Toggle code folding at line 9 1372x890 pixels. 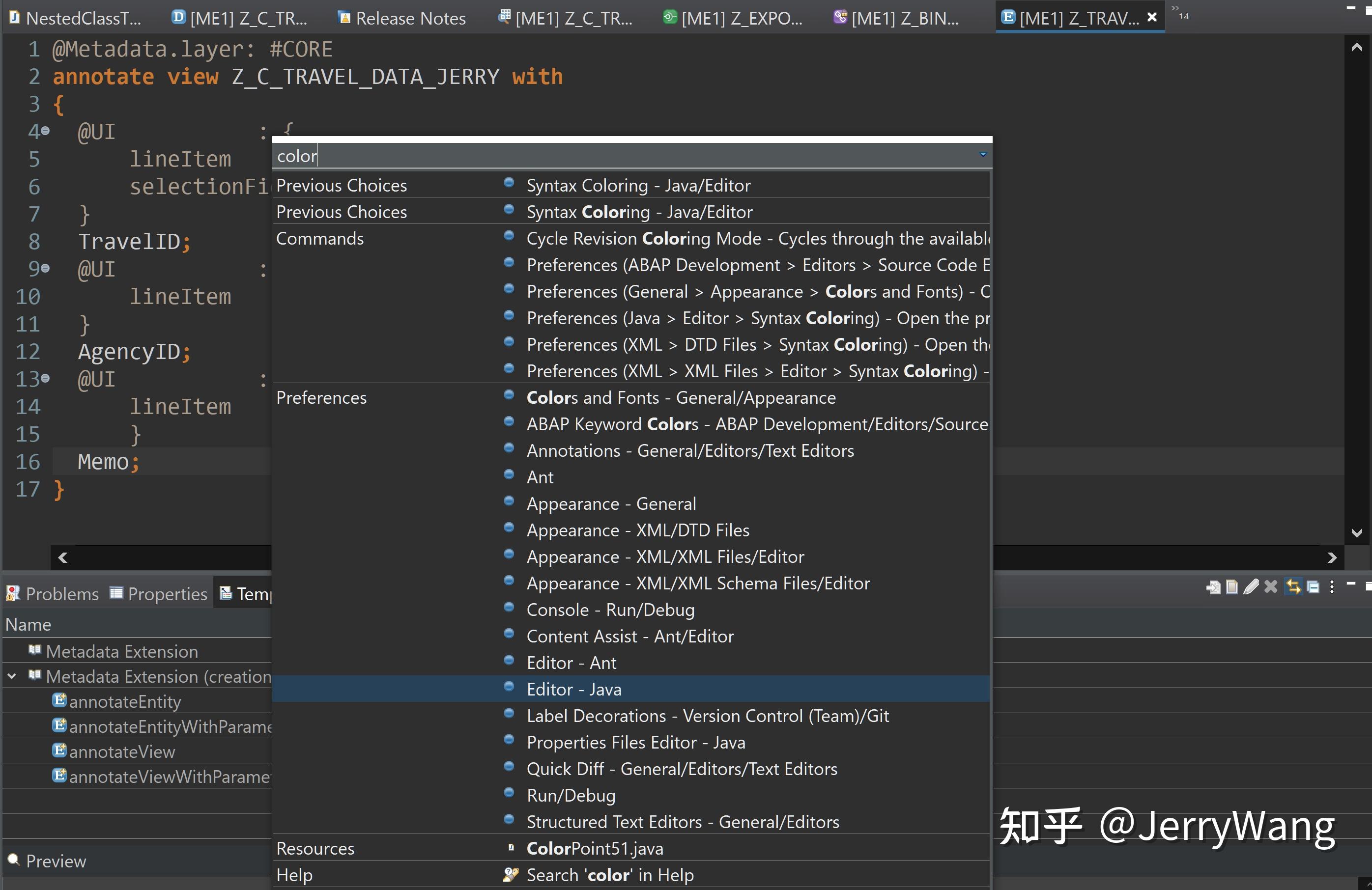coord(46,269)
